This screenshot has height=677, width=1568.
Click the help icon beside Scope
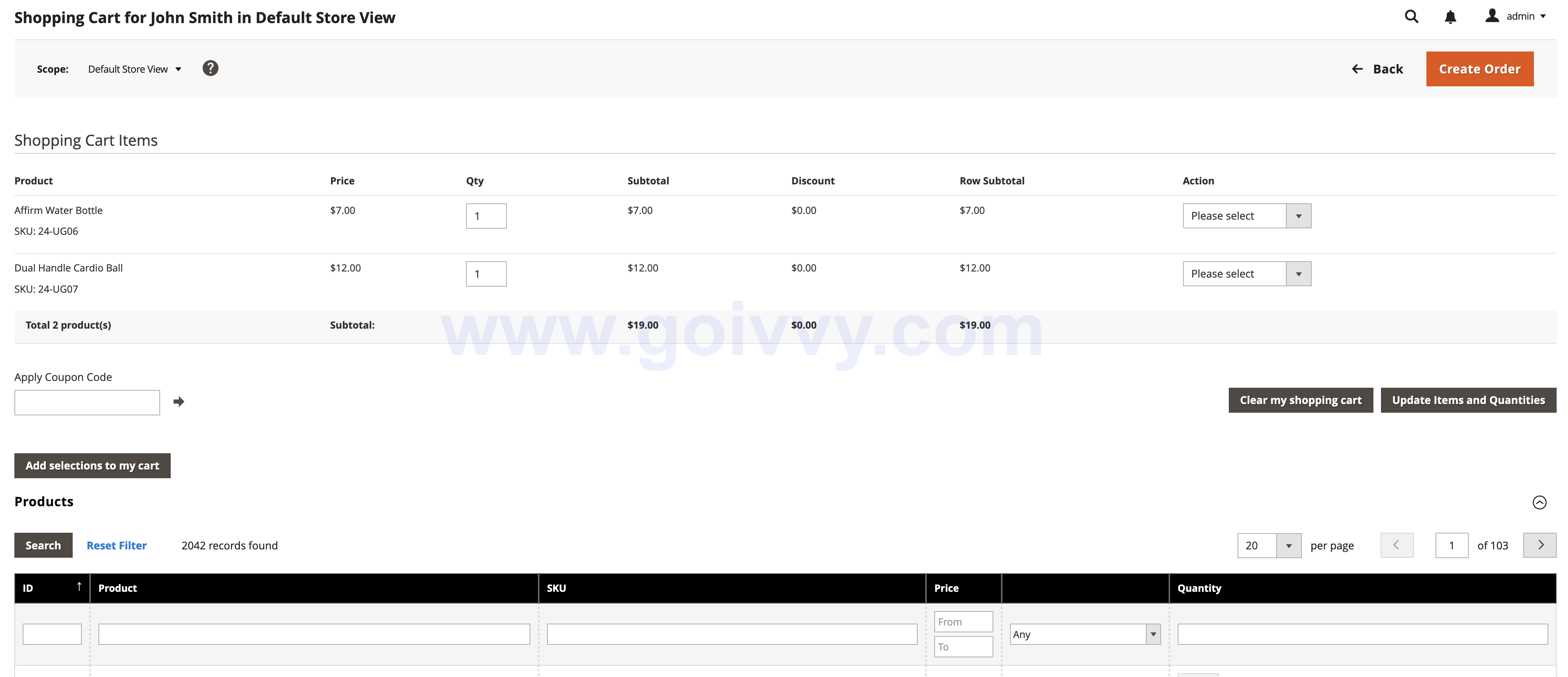[210, 67]
